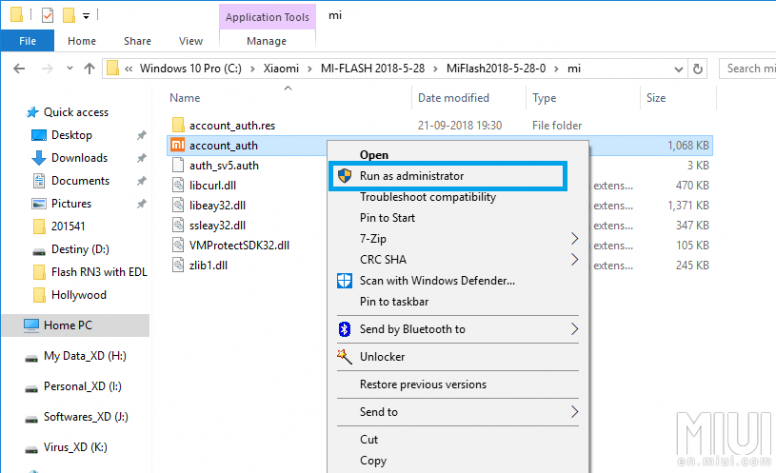Choose Cut from the context menu
The width and height of the screenshot is (776, 473).
pos(369,439)
